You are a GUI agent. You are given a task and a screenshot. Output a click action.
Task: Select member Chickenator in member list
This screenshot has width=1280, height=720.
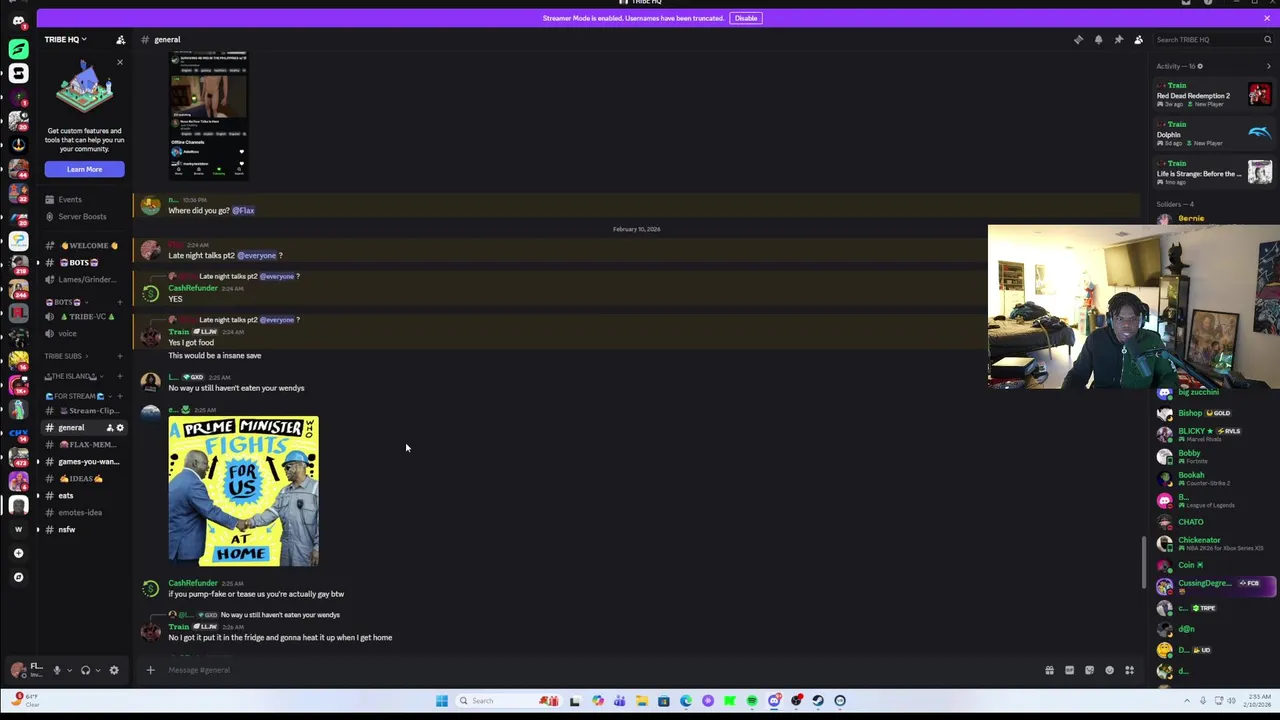pos(1214,543)
